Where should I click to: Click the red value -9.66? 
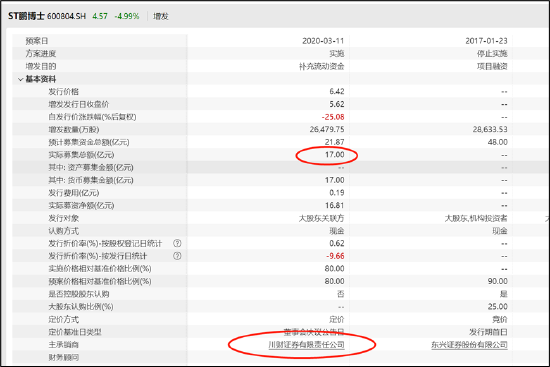pos(335,256)
